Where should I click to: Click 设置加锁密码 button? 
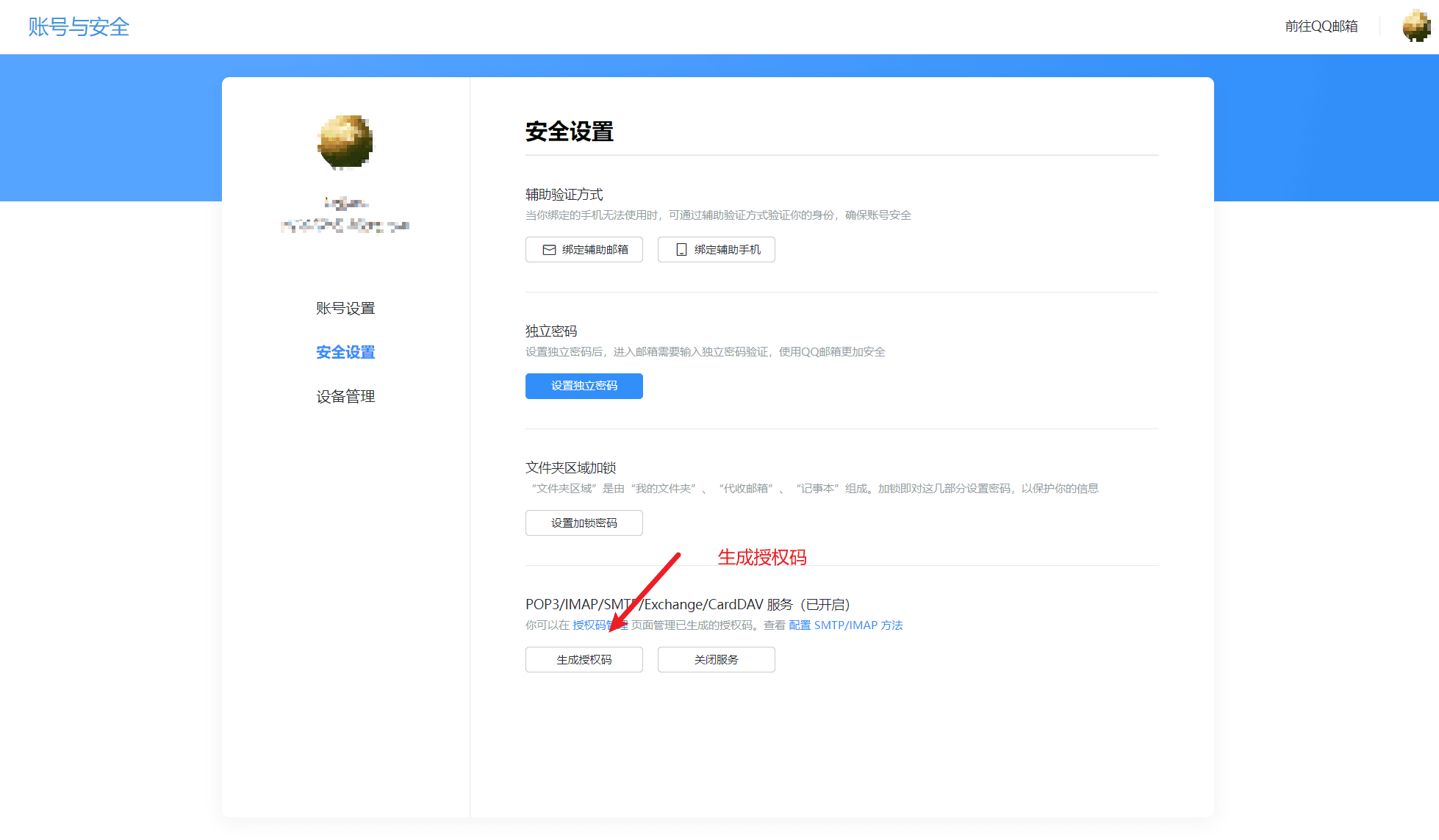pyautogui.click(x=584, y=523)
